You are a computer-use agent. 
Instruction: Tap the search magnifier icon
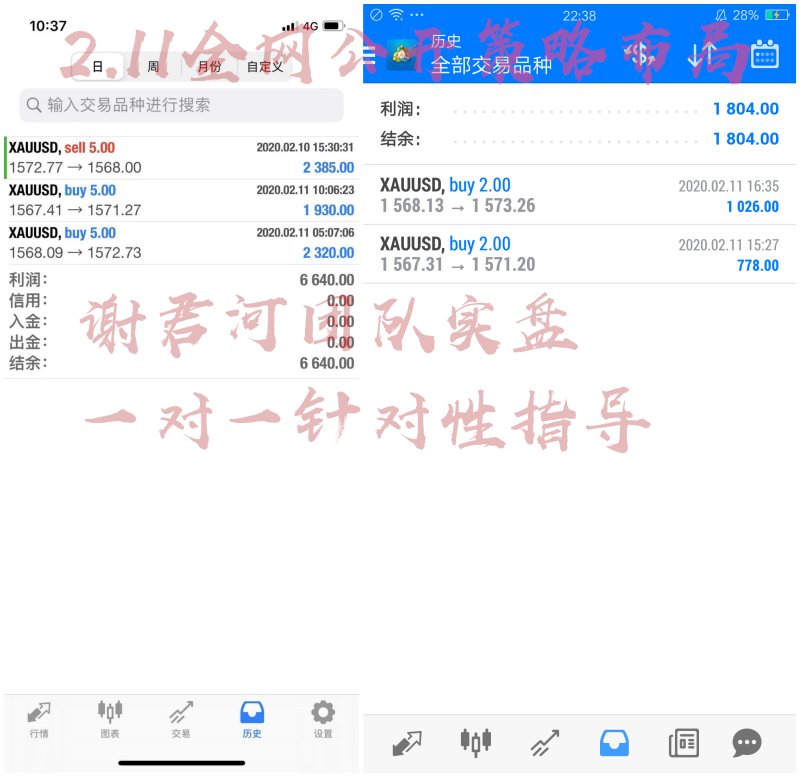point(34,105)
